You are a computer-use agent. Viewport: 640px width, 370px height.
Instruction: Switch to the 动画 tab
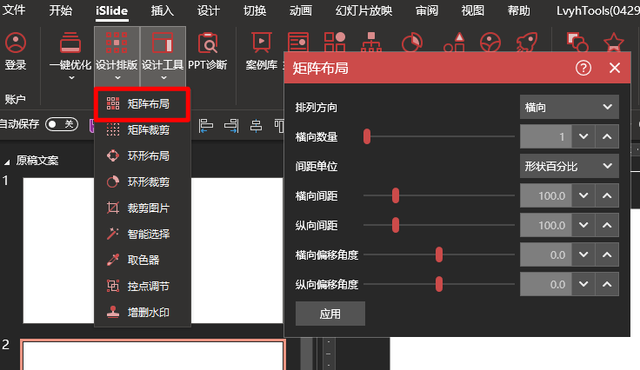(x=301, y=10)
